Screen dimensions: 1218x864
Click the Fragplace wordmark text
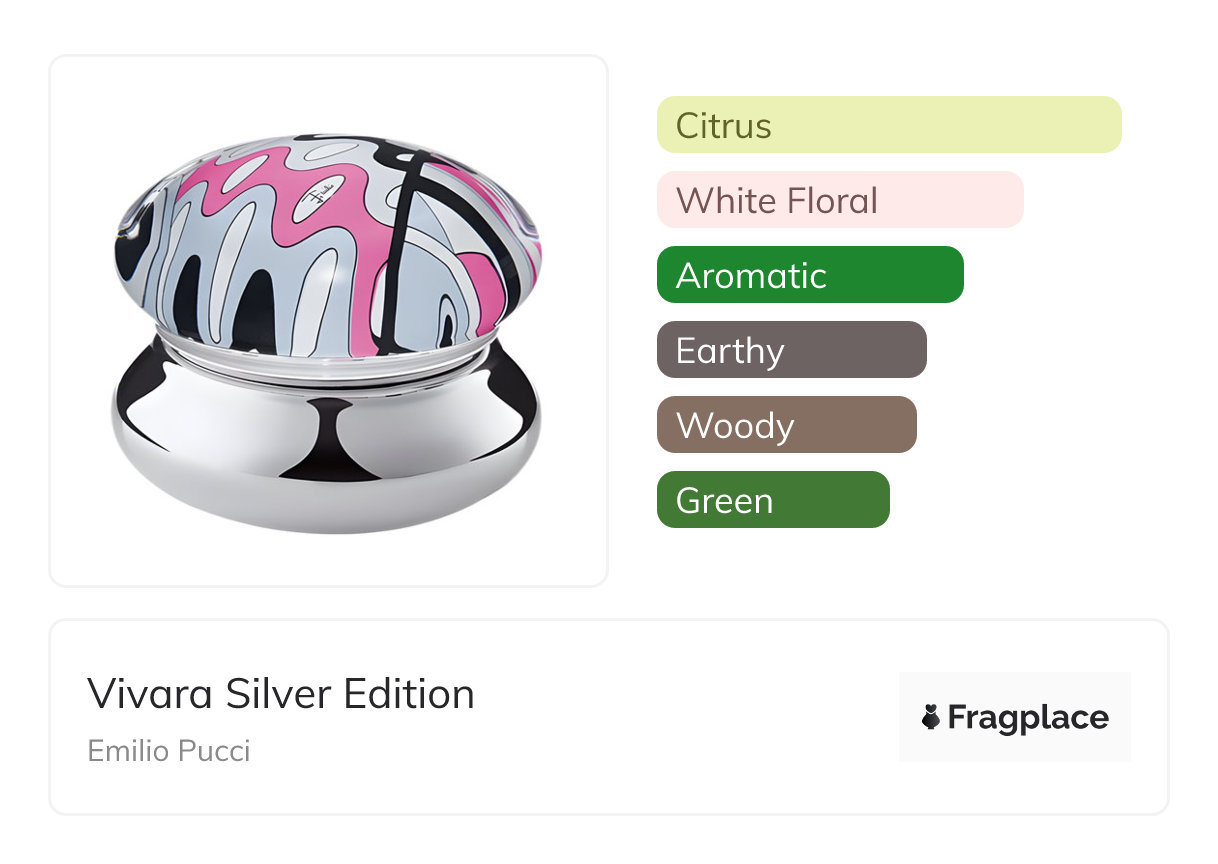pos(1028,717)
